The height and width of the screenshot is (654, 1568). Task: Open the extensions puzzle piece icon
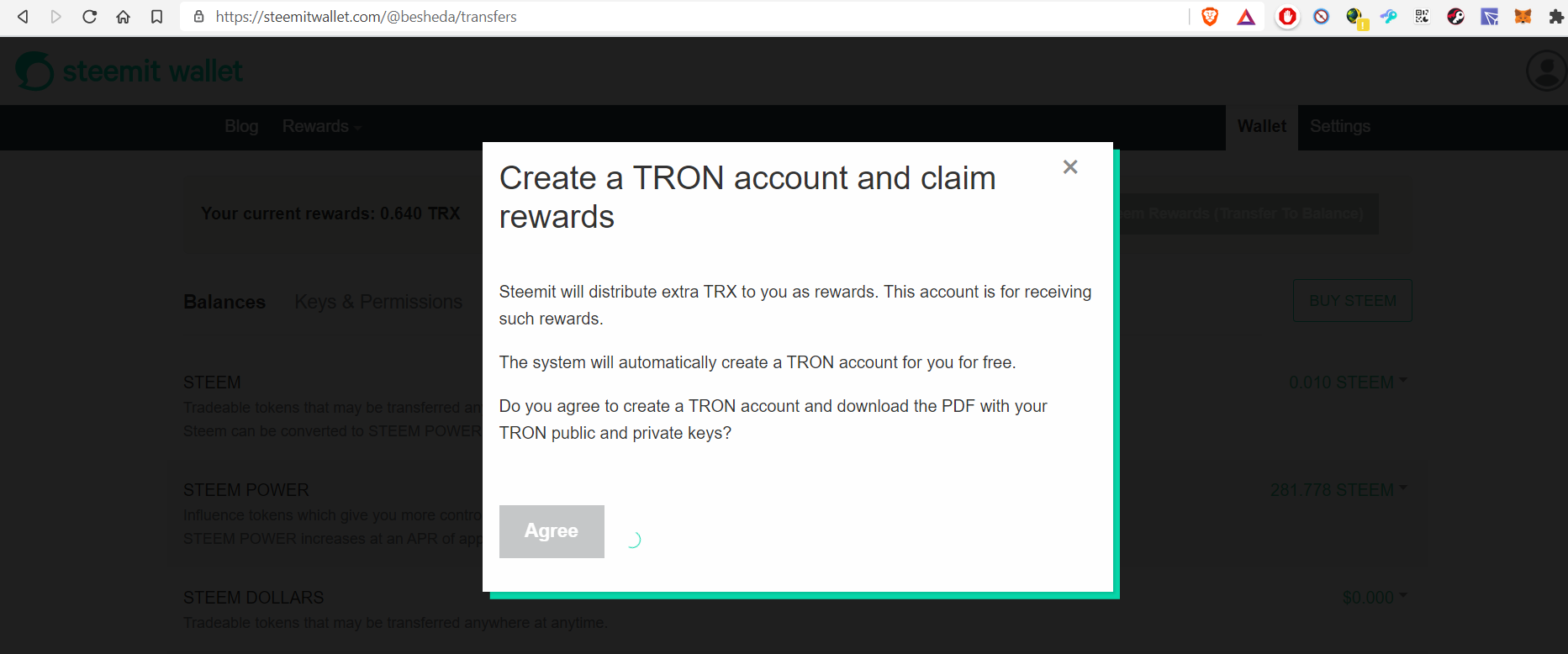pos(1555,17)
